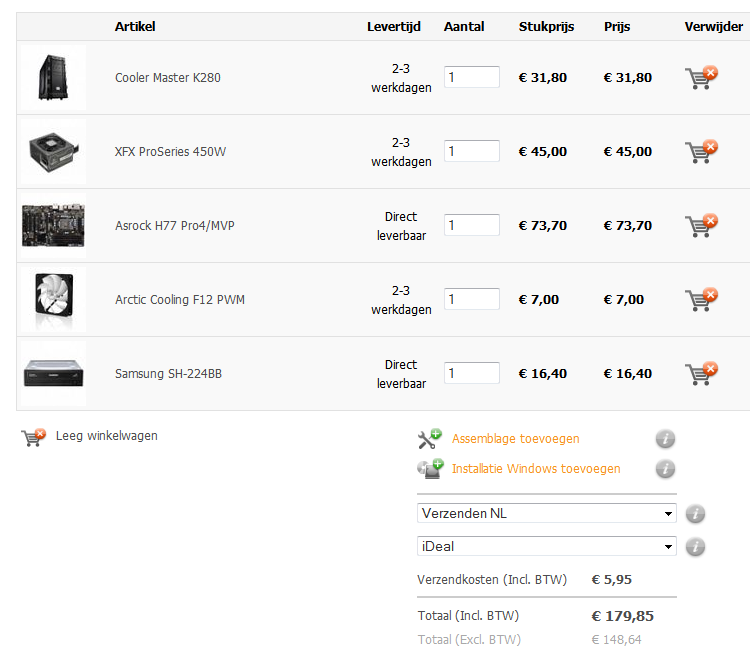Click the Aantal column header
750x653 pixels.
pos(464,27)
